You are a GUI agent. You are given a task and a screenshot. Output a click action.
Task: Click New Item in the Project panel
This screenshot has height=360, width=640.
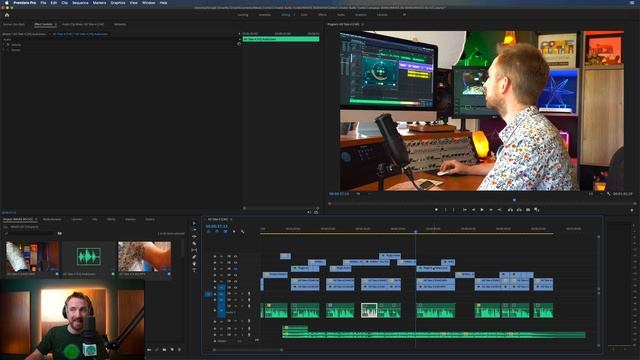(x=172, y=350)
